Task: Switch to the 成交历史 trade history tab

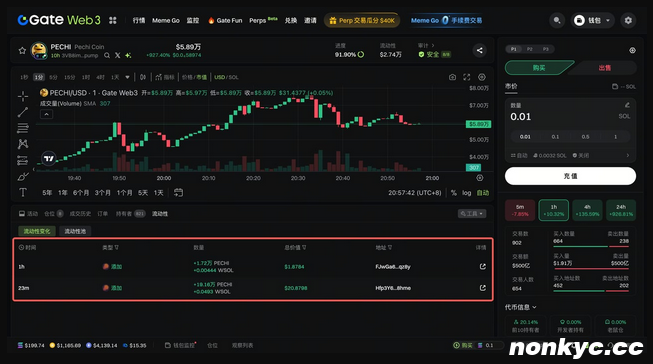Action: pos(80,214)
